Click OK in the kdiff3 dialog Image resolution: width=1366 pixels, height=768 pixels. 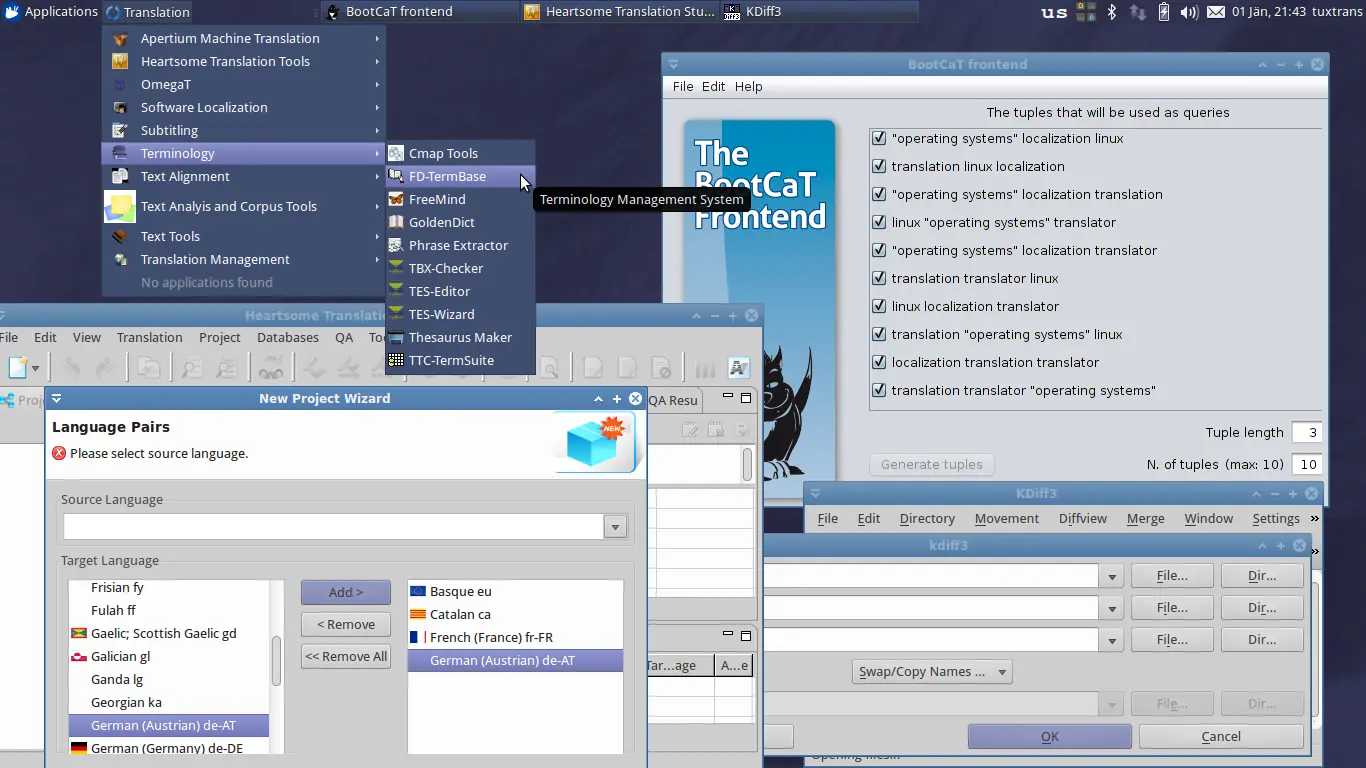pos(1050,736)
